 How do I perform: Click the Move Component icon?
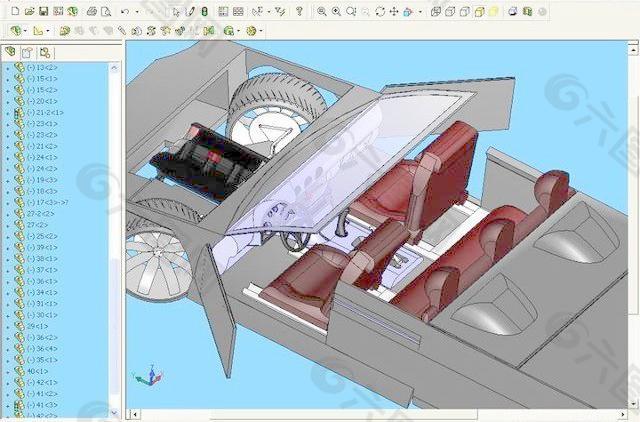[x=137, y=31]
